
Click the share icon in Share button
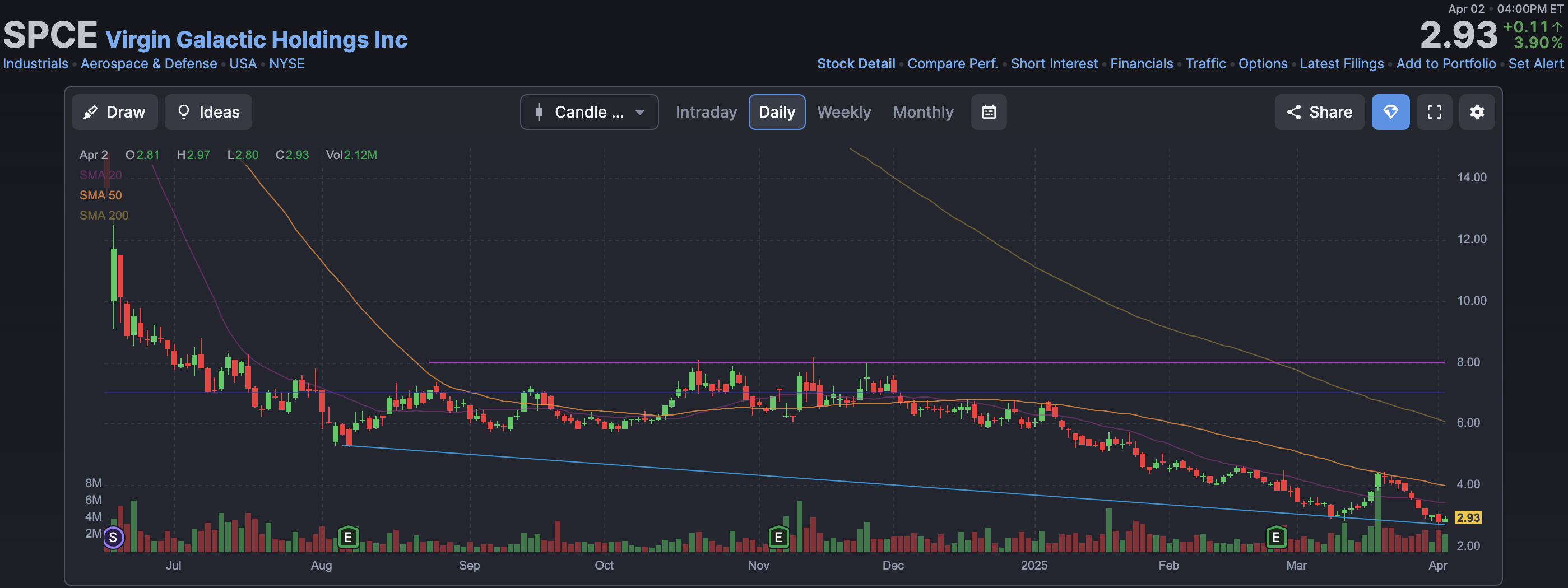(x=1293, y=112)
